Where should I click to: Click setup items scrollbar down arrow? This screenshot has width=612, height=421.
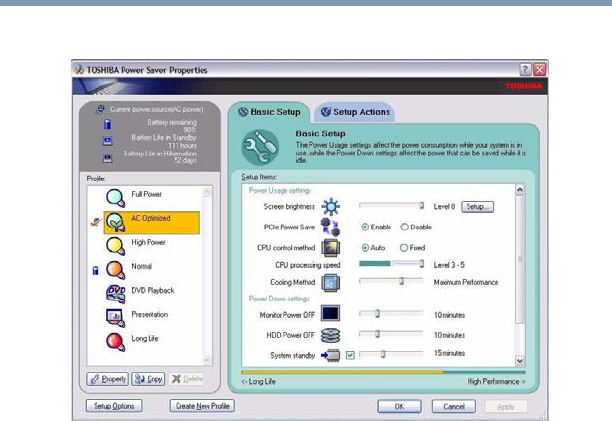pyautogui.click(x=520, y=361)
